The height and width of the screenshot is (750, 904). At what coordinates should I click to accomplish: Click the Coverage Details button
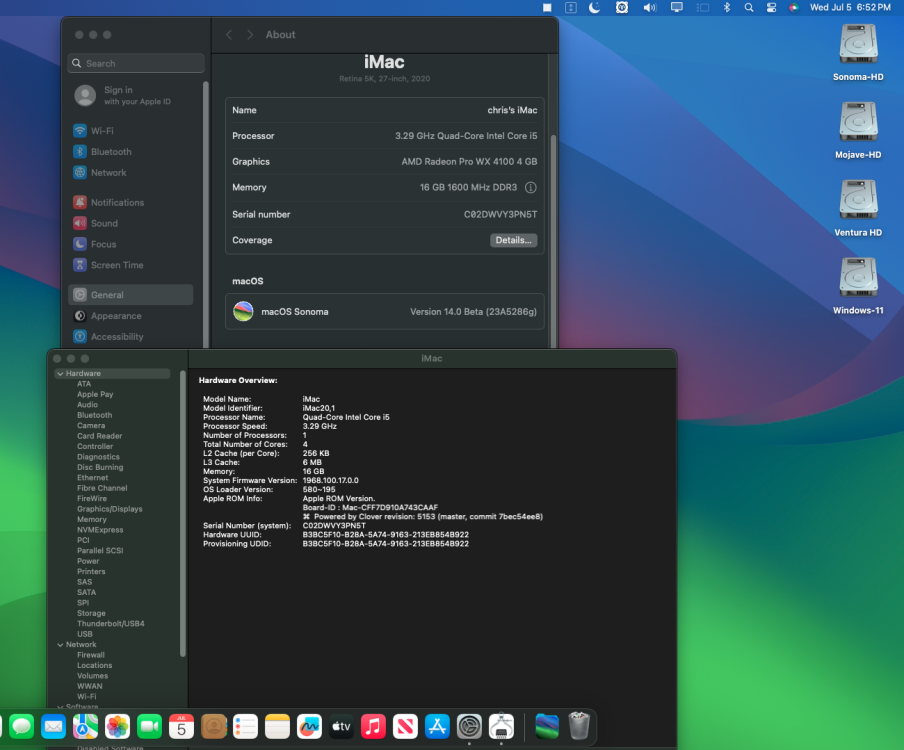click(x=513, y=240)
